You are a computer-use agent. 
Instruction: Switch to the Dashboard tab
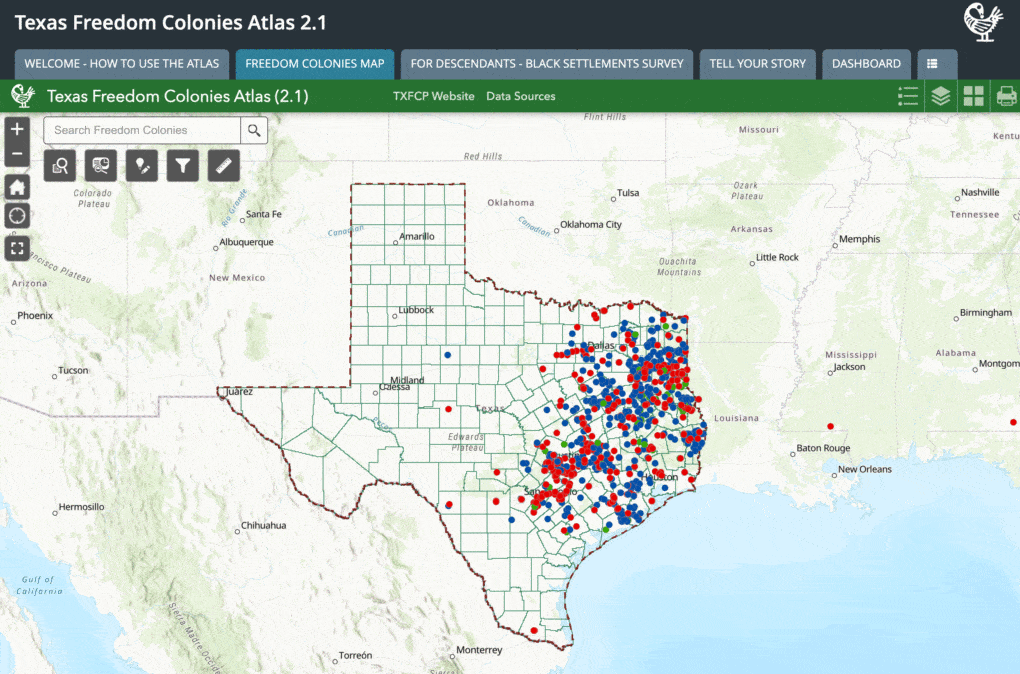pyautogui.click(x=866, y=64)
